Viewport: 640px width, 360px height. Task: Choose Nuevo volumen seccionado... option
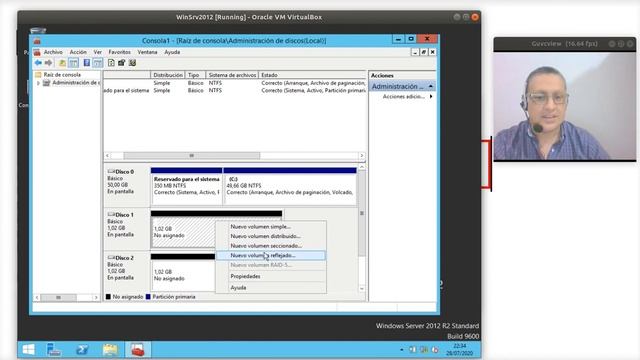point(271,246)
